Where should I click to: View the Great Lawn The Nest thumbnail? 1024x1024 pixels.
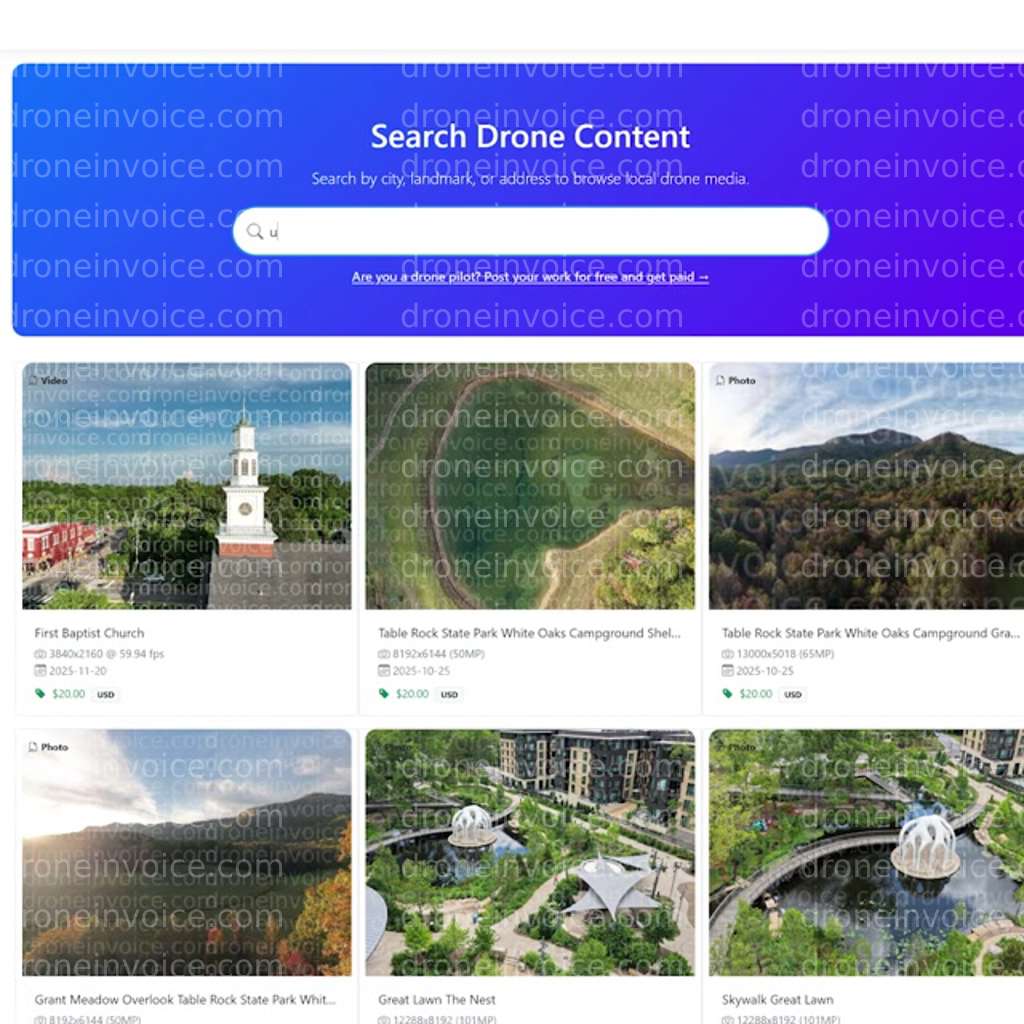tap(530, 852)
